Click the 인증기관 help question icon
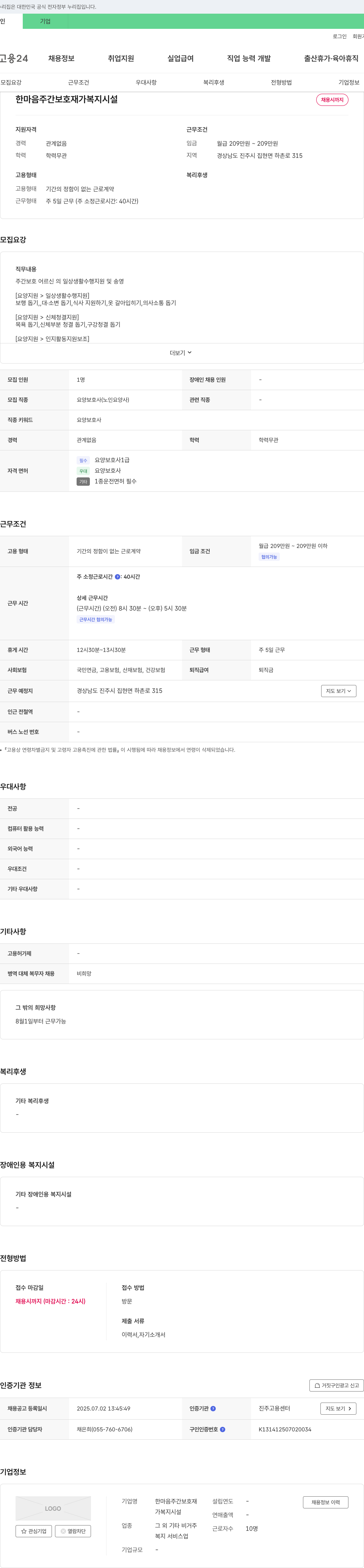This screenshot has width=364, height=1568. pyautogui.click(x=213, y=1409)
